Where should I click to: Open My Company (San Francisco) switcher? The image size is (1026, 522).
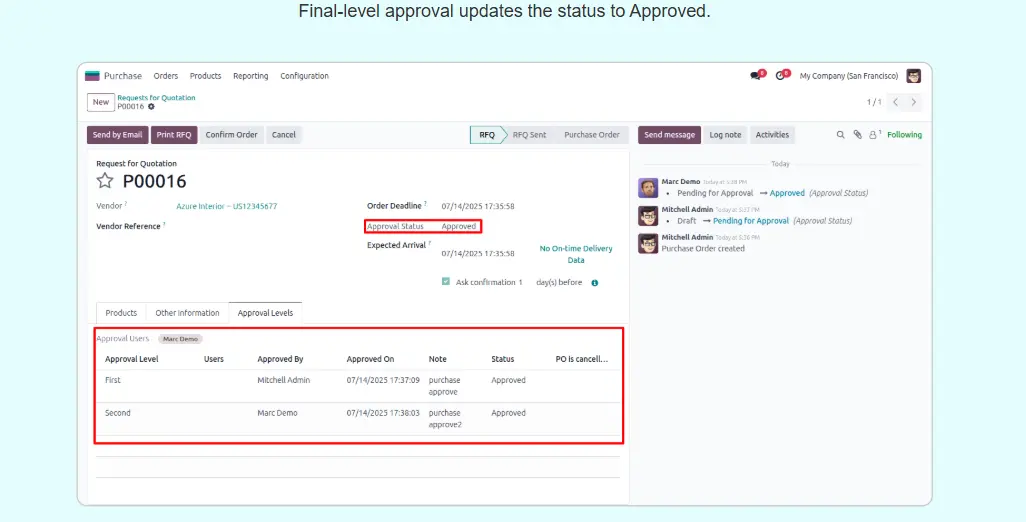(x=847, y=76)
